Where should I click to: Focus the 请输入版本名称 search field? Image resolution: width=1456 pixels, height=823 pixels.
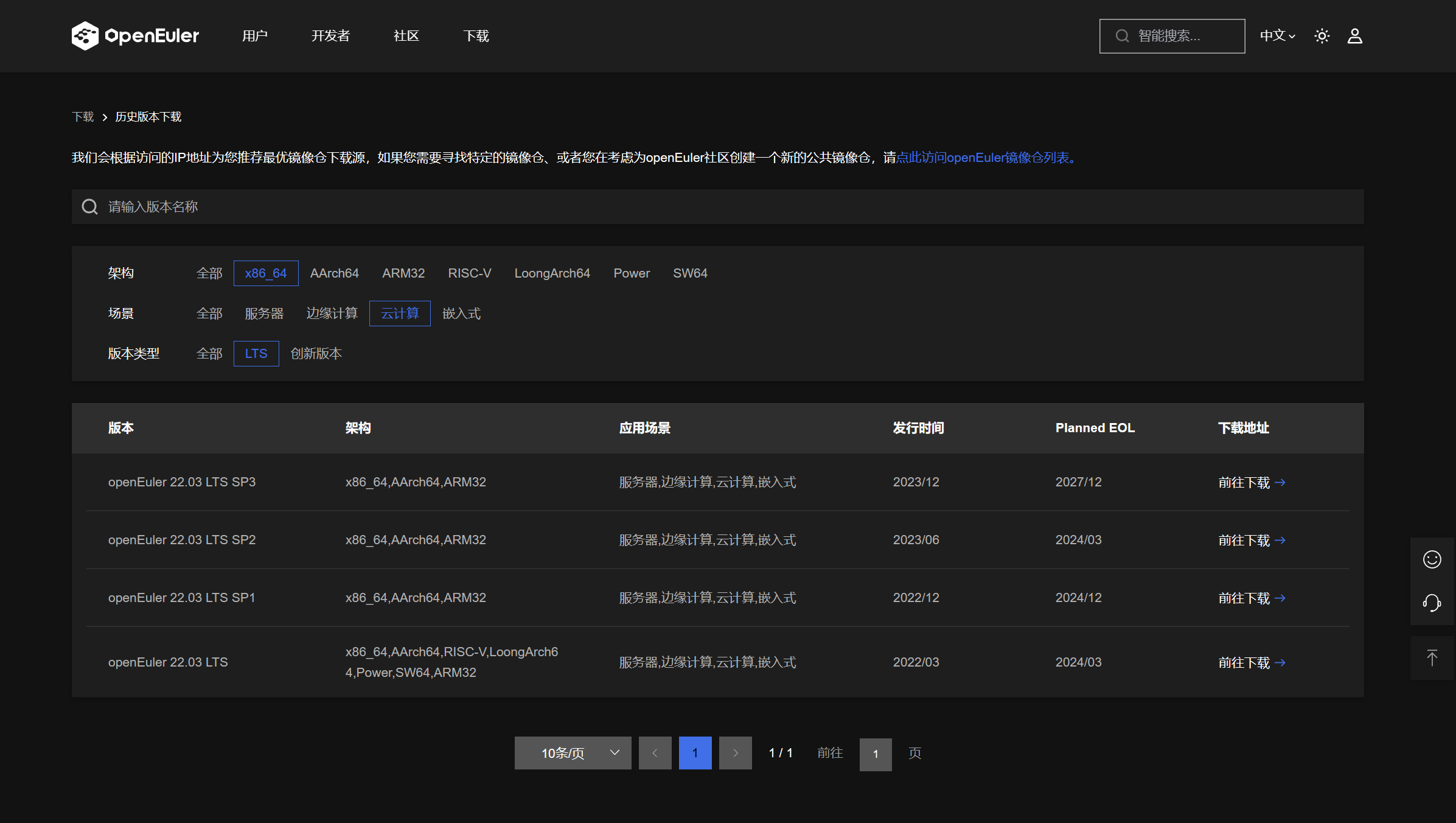717,206
